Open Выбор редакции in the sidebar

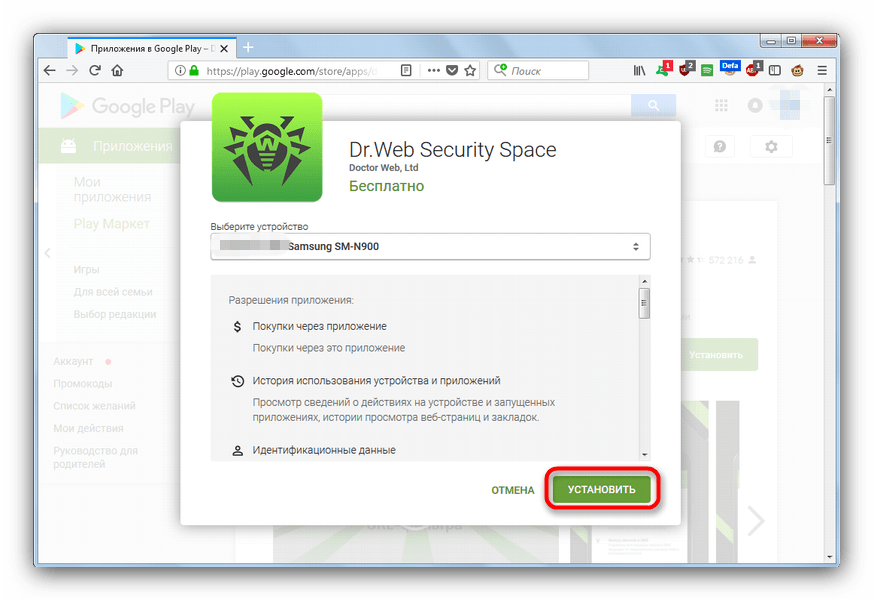pos(115,314)
